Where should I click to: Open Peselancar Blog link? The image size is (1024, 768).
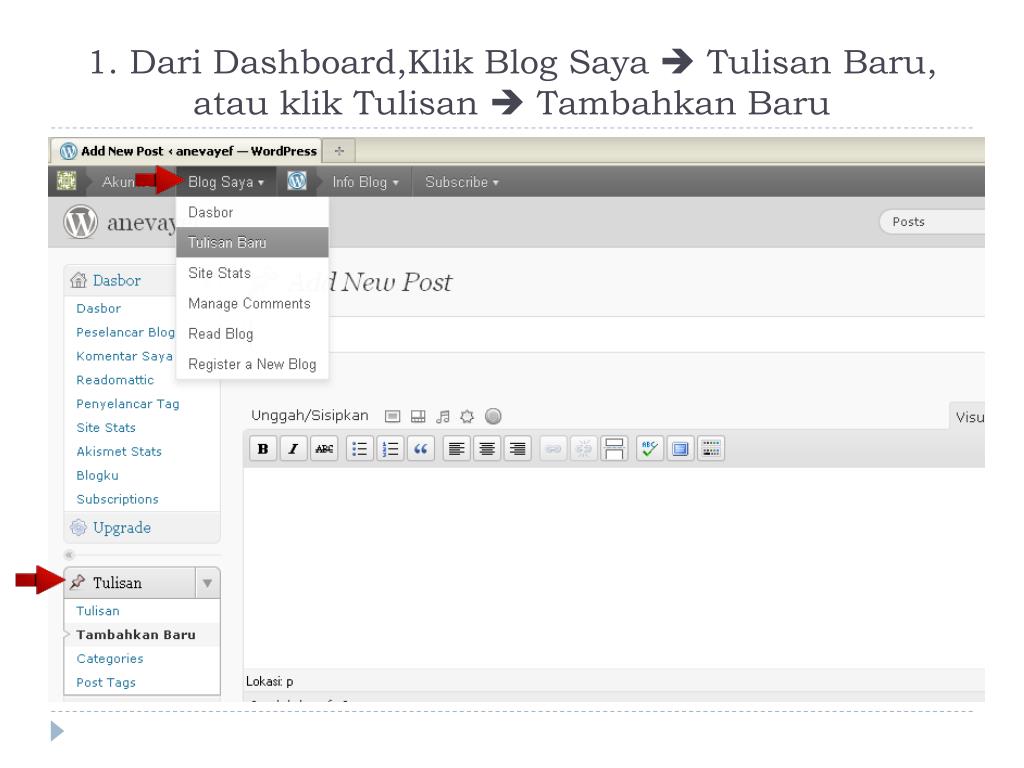click(125, 332)
